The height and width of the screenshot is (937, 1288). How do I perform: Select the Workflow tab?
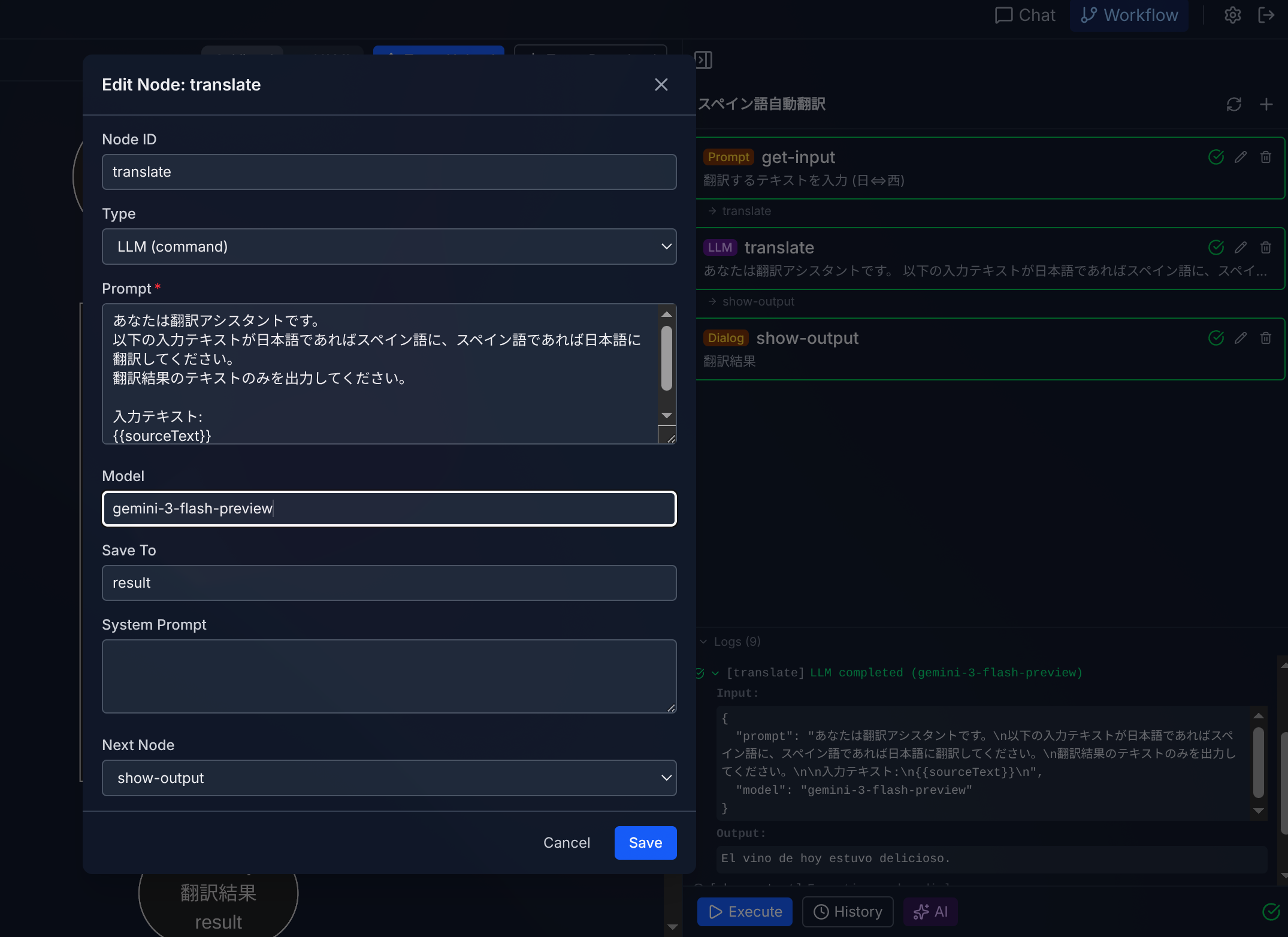[x=1129, y=15]
